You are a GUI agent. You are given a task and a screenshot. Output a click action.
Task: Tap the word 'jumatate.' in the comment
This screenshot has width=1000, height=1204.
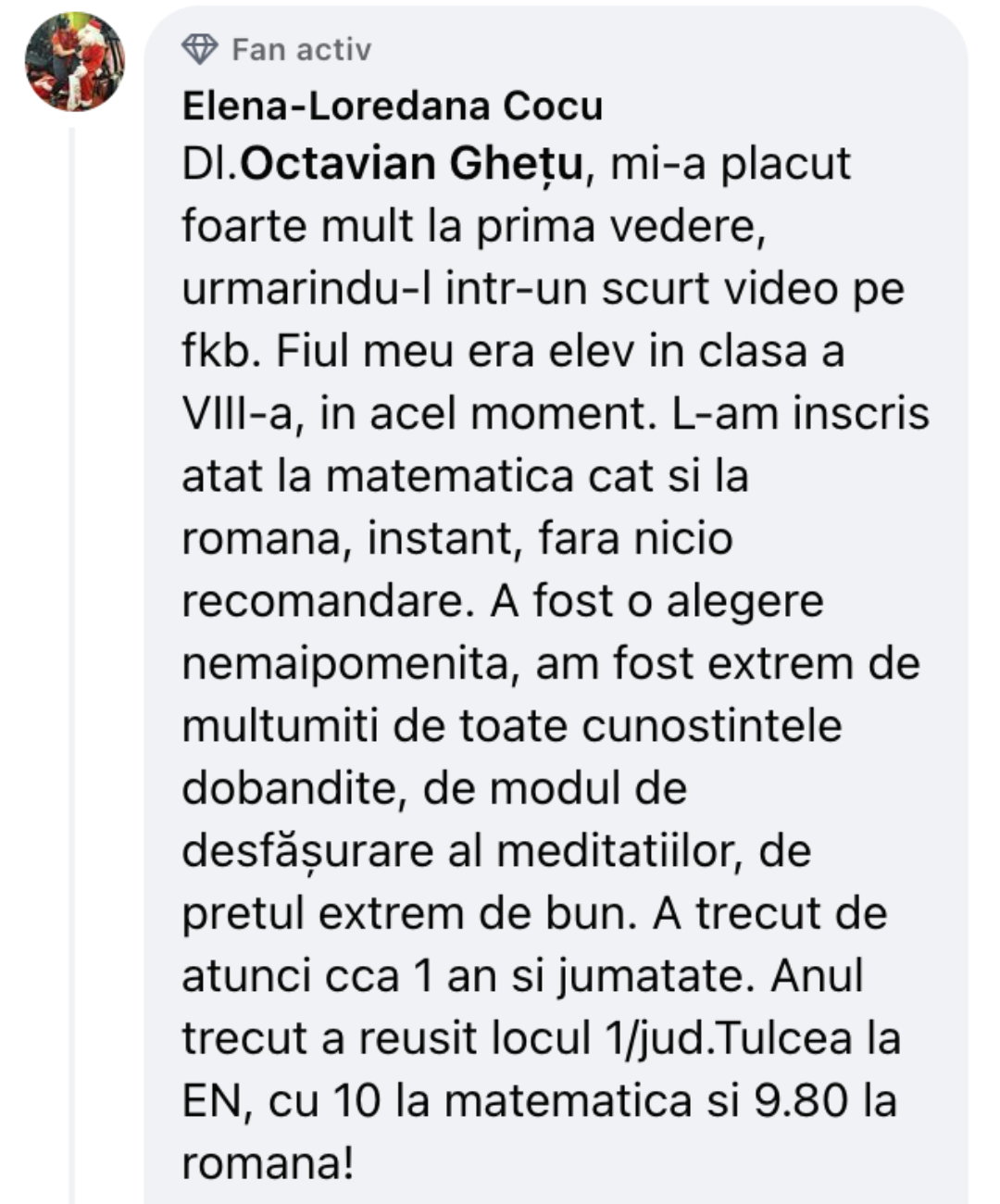coord(656,977)
